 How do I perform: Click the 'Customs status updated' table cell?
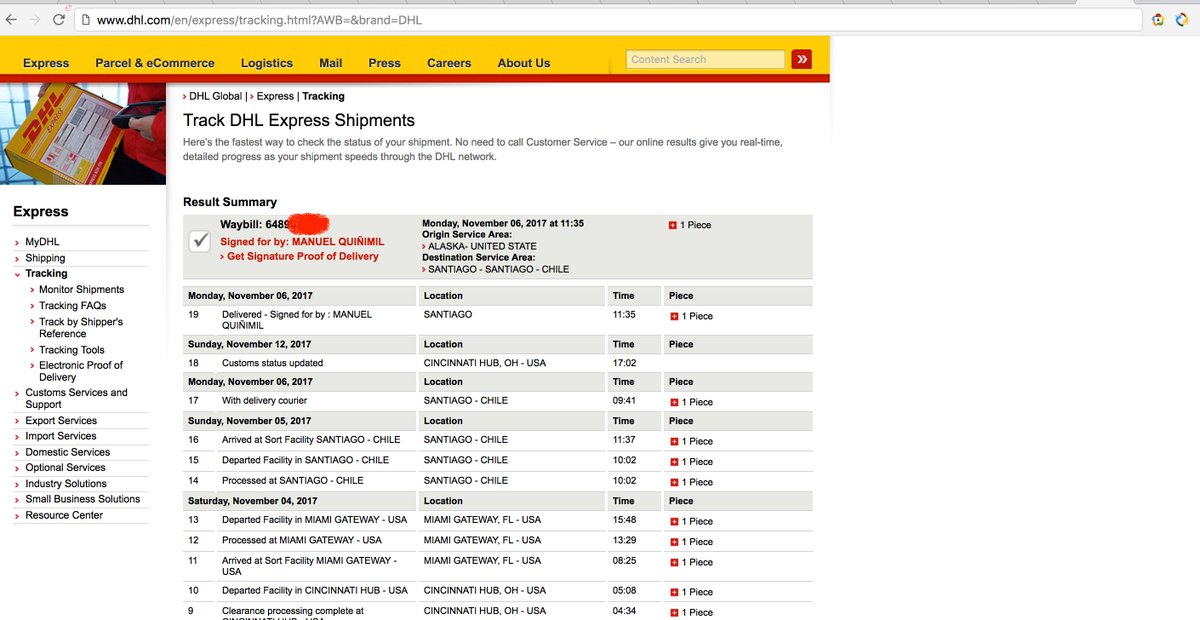point(272,363)
